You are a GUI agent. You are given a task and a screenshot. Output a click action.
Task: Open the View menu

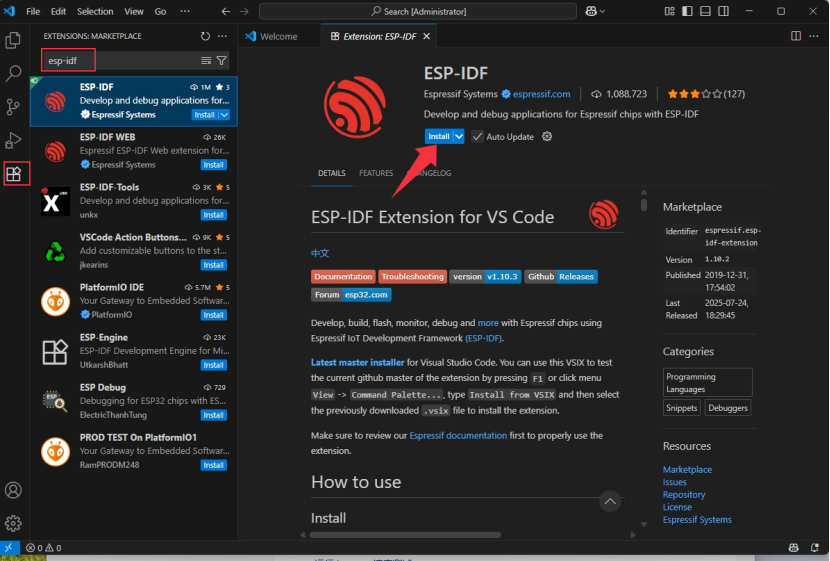[133, 11]
